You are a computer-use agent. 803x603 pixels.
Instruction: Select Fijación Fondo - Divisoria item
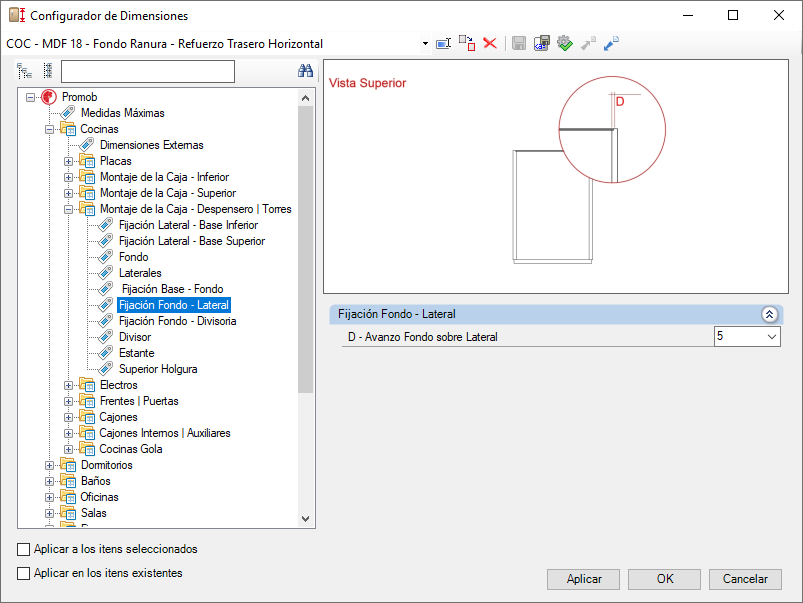pyautogui.click(x=178, y=321)
